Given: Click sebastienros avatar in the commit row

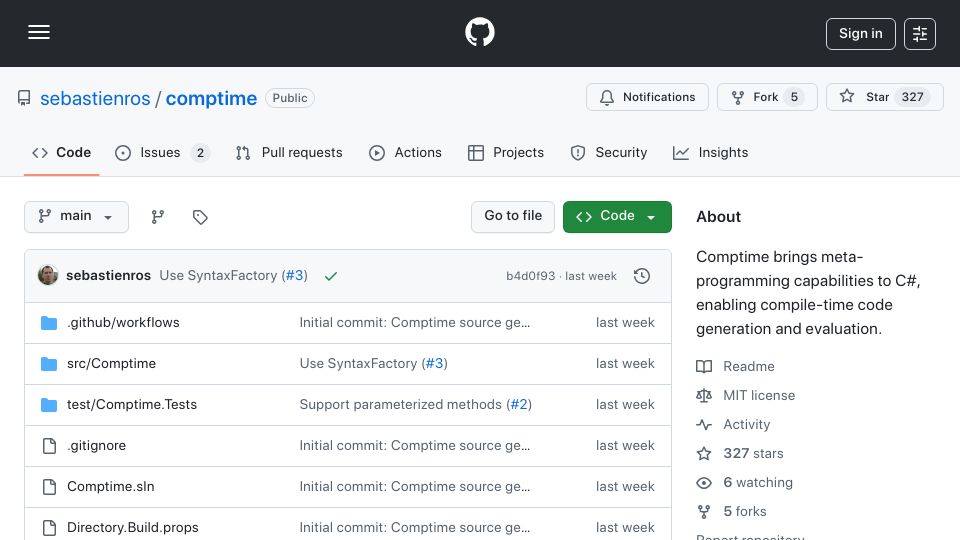Looking at the screenshot, I should coord(48,276).
